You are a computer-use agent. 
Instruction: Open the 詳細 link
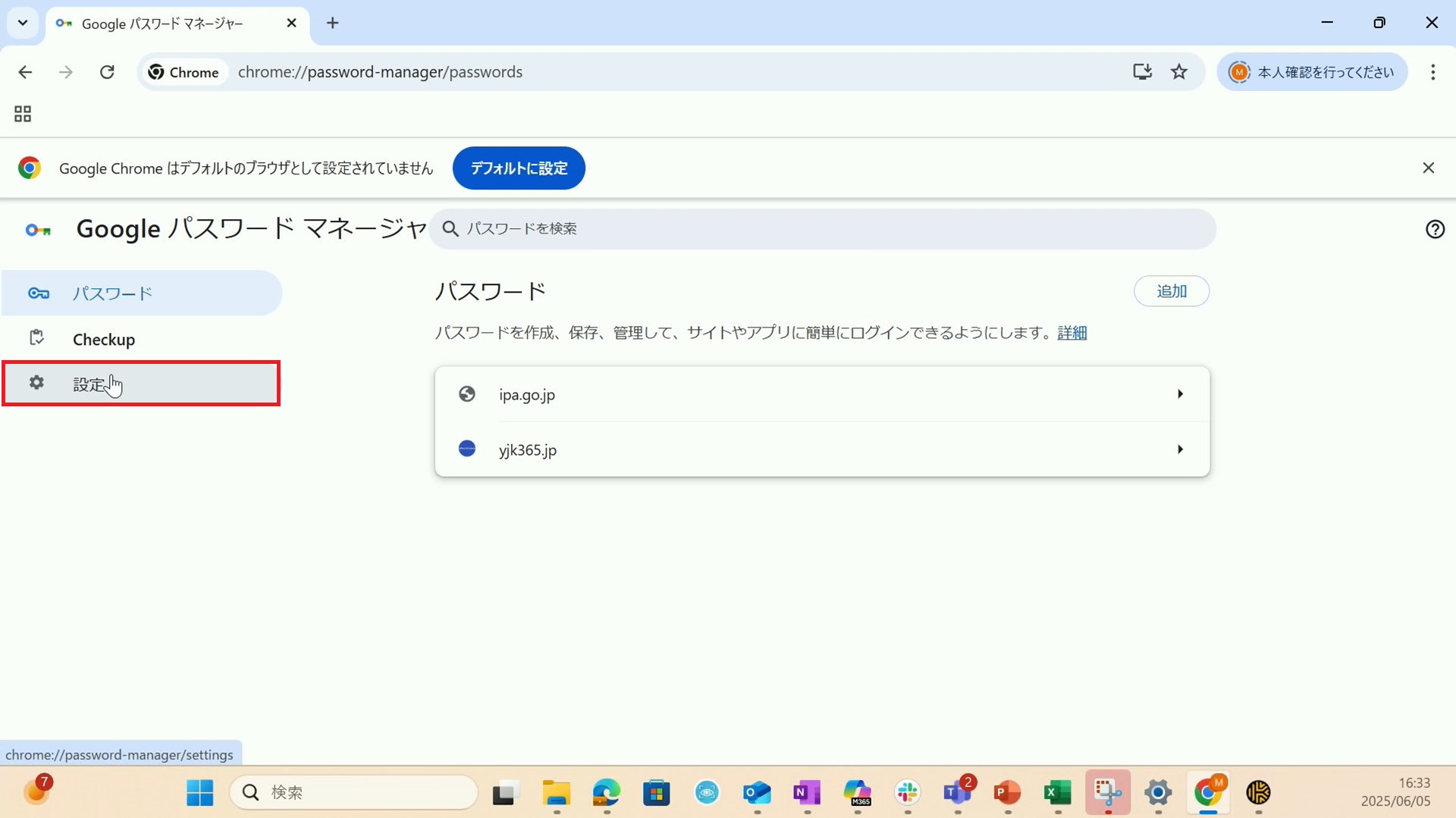pyautogui.click(x=1072, y=333)
